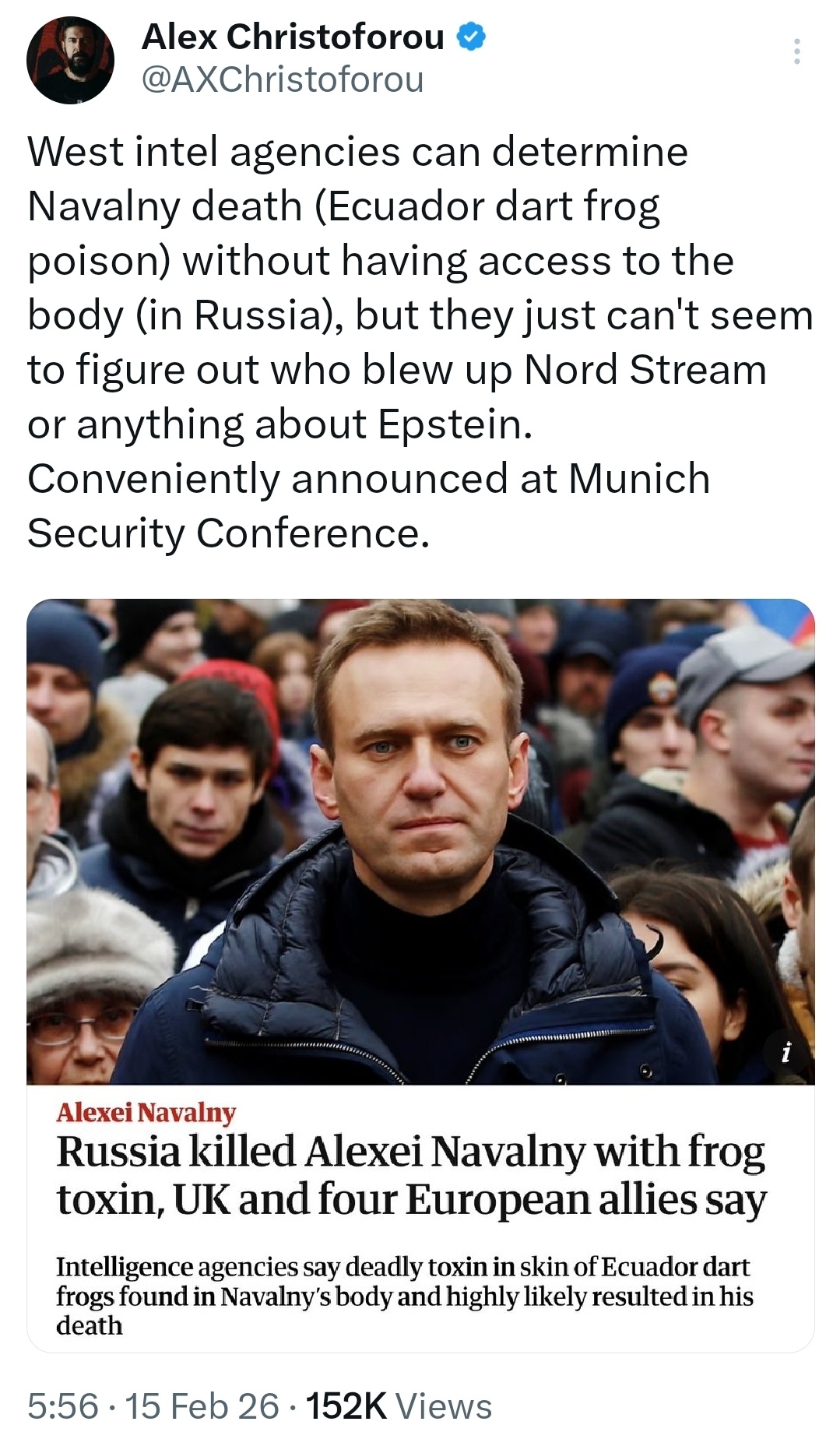The width and height of the screenshot is (840, 1439).
Task: Click the word "Epstein" in the tweet
Action: (455, 424)
